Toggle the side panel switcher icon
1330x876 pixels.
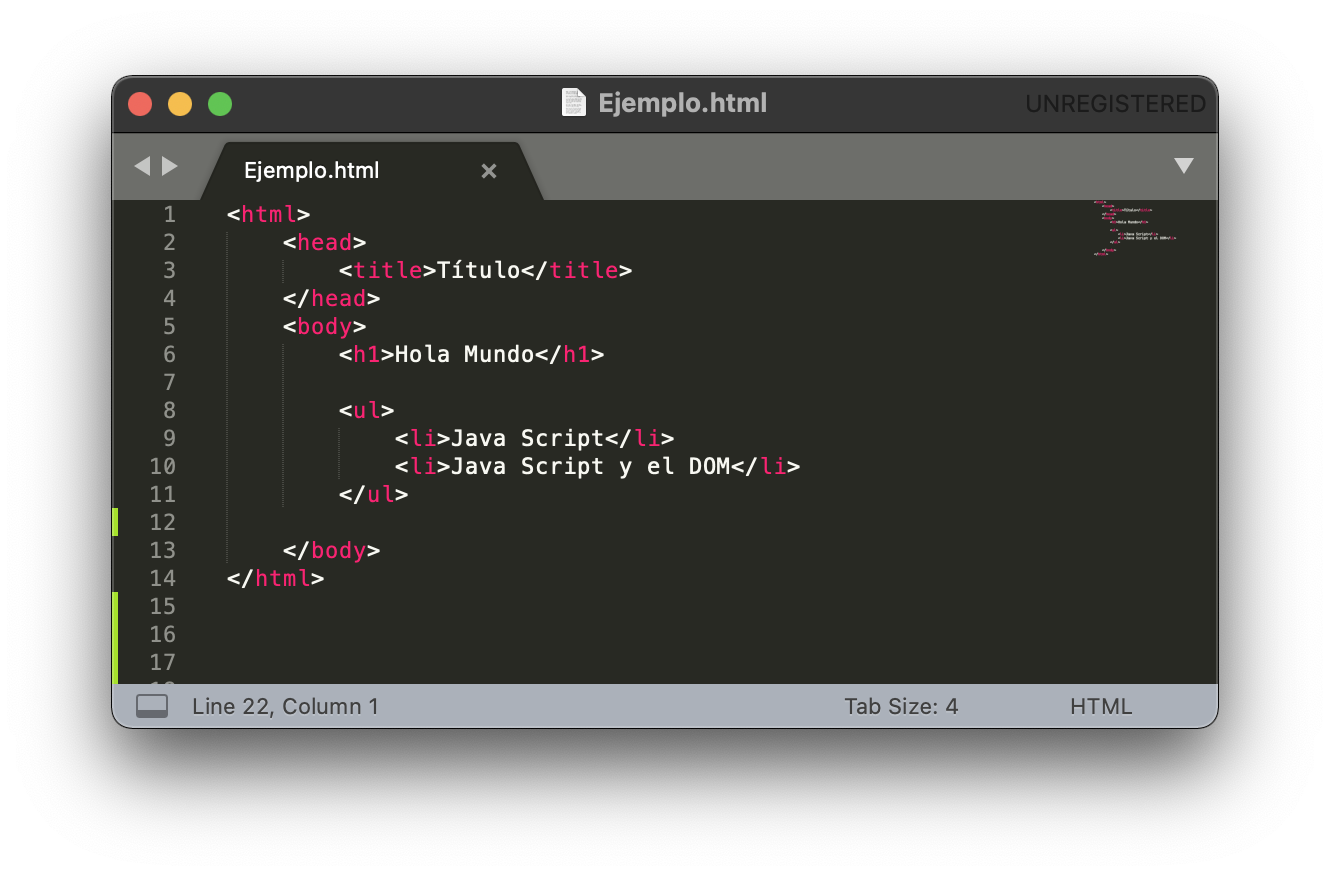point(152,706)
